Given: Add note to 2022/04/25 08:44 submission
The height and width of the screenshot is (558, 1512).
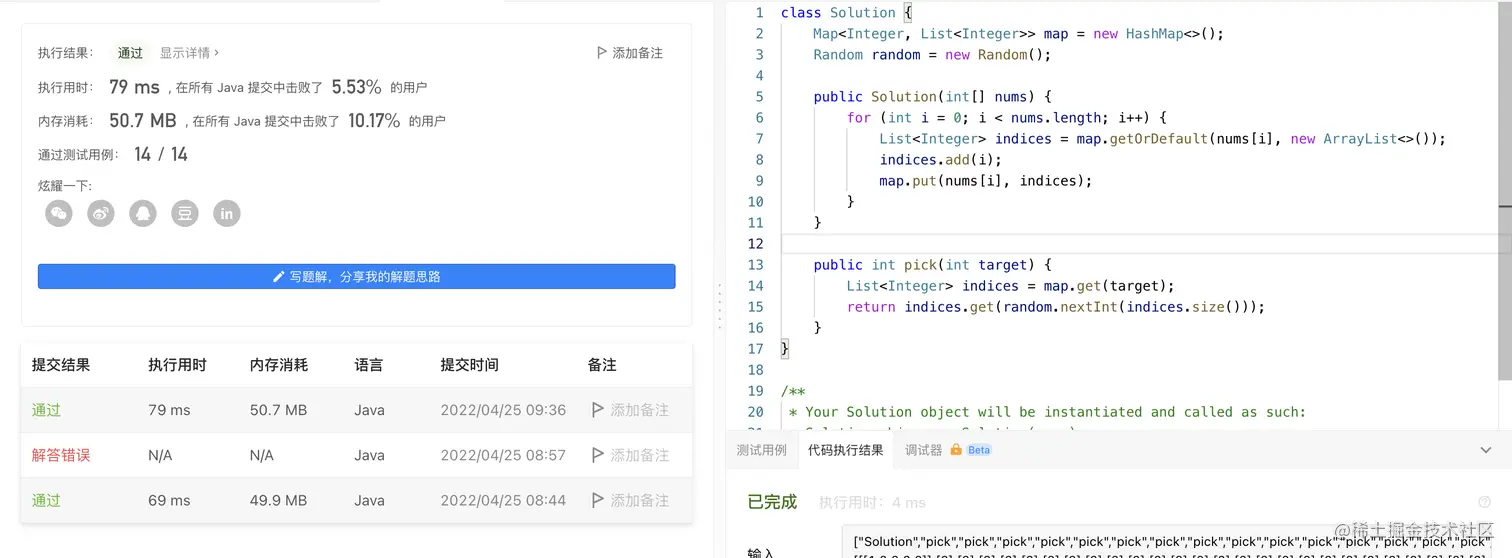Looking at the screenshot, I should (x=630, y=500).
